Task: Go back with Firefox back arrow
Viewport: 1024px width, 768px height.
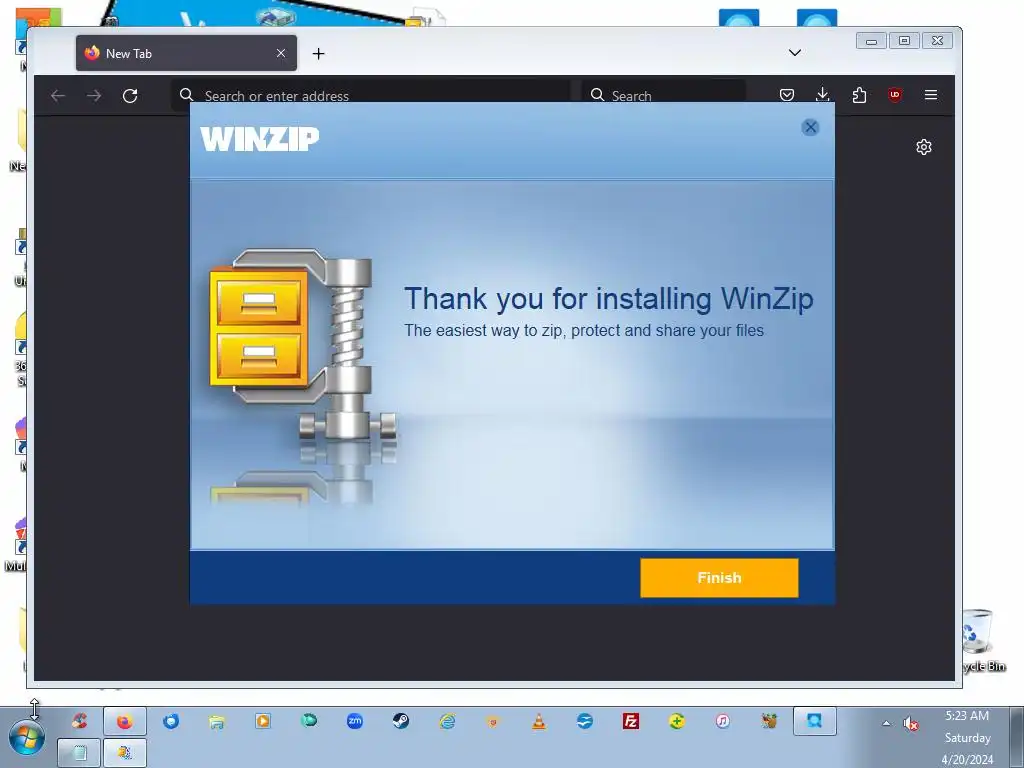Action: tap(58, 96)
